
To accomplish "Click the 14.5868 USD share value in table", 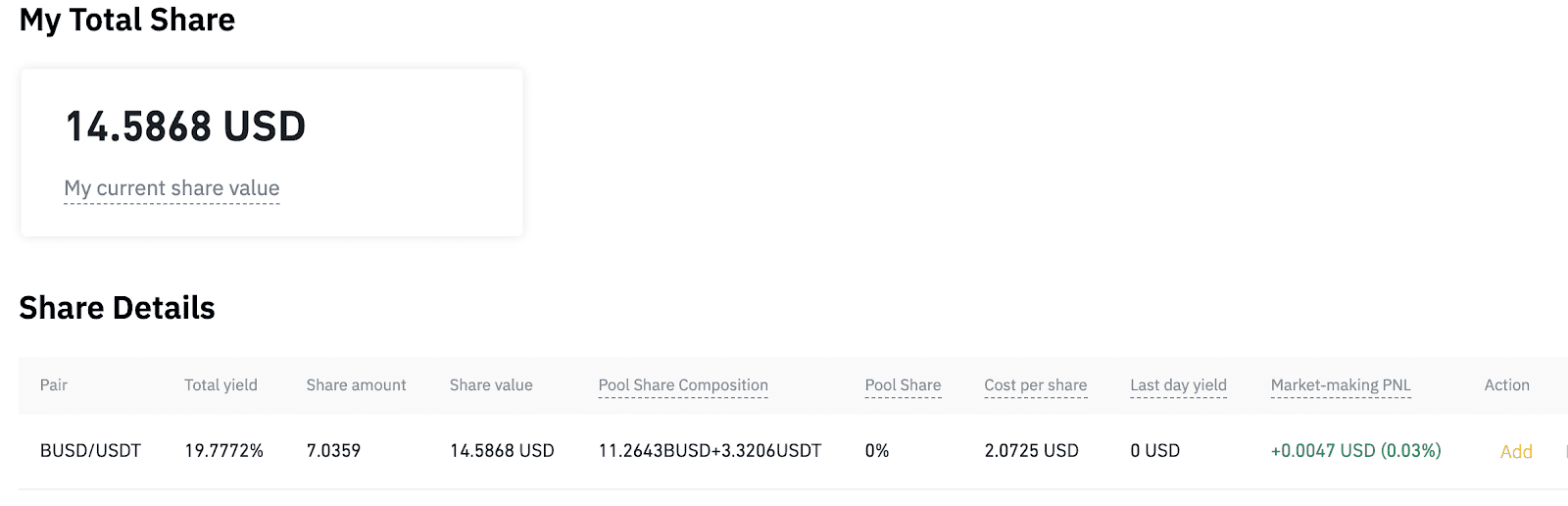I will 502,451.
